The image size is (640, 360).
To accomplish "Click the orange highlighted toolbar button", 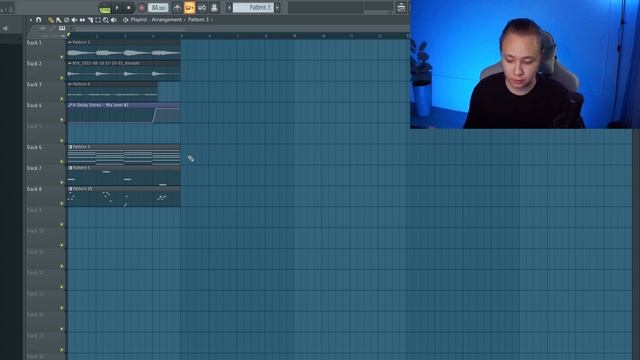I will coord(189,8).
